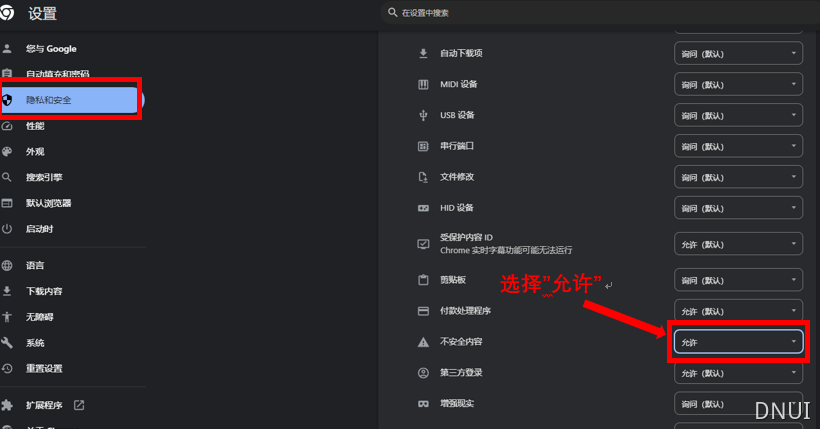
Task: Click the gauge icon next to 性能
Action: 7,126
